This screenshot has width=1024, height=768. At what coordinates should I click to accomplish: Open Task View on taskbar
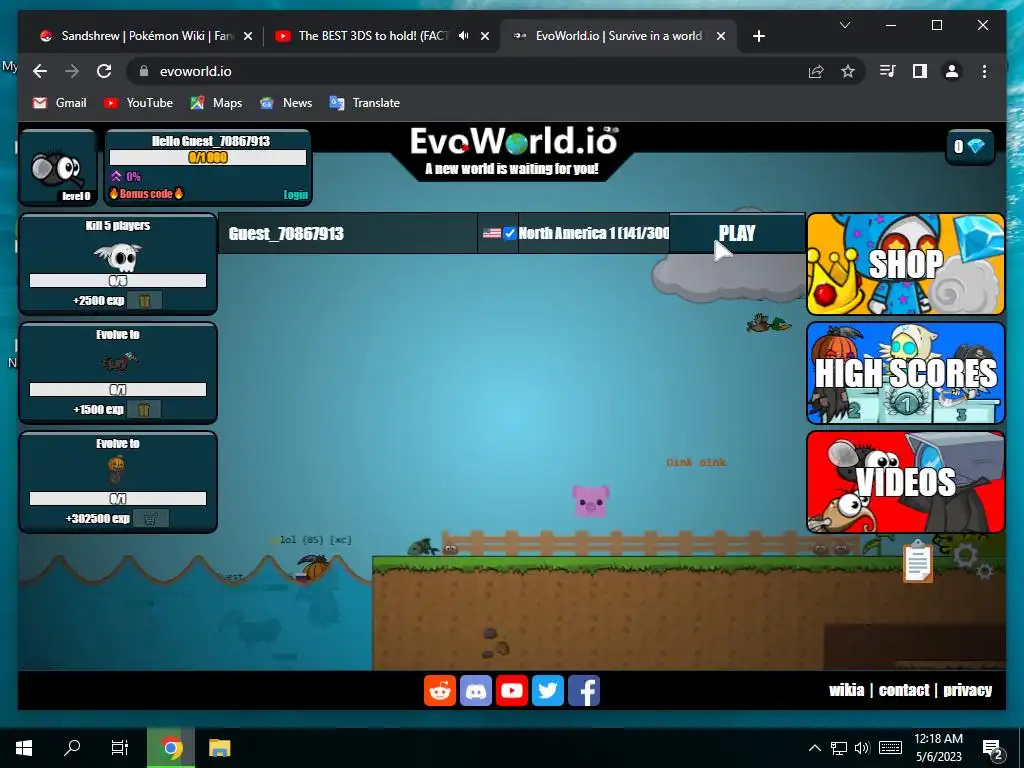point(120,748)
